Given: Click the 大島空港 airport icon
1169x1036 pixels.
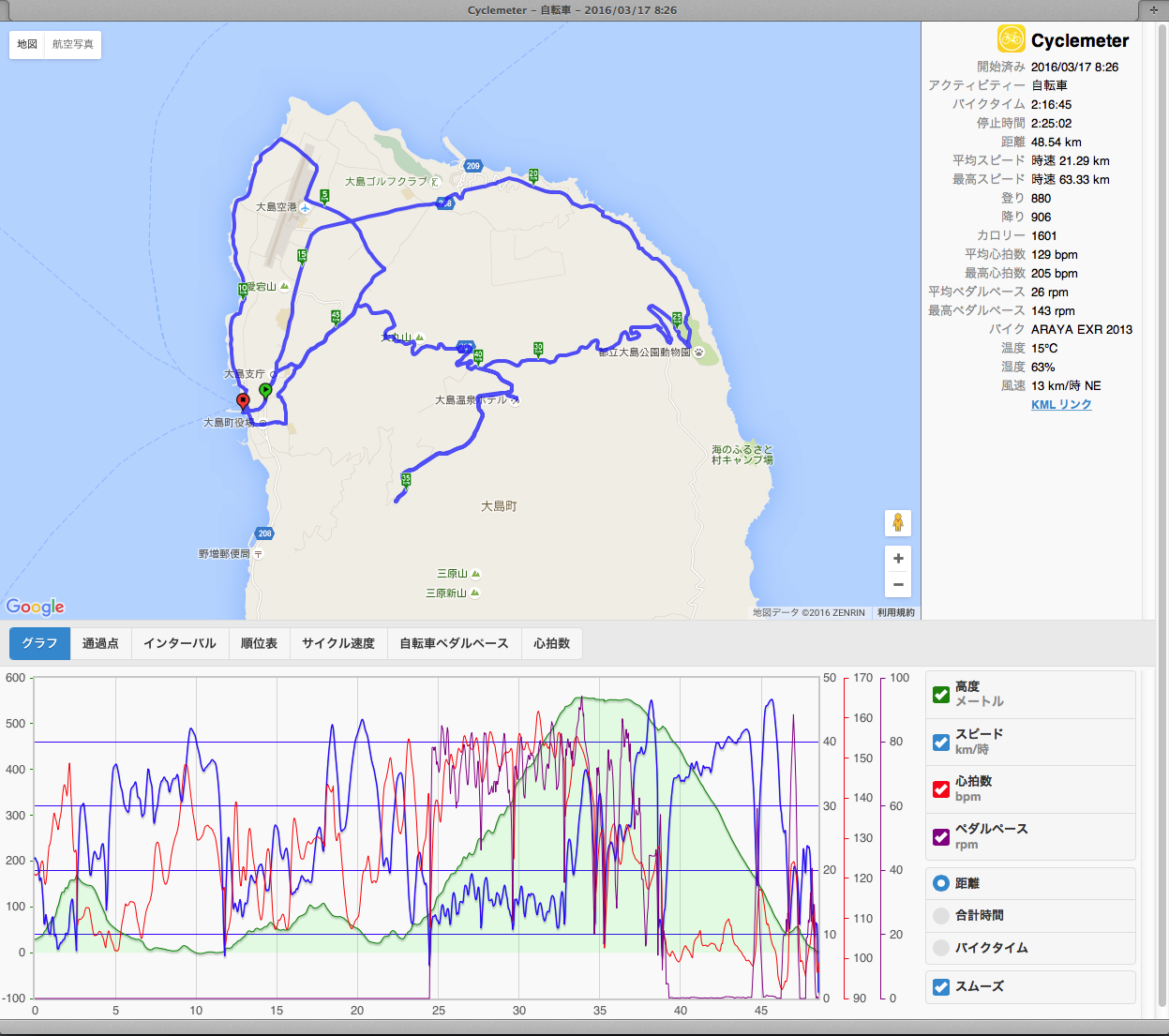Looking at the screenshot, I should pos(306,207).
